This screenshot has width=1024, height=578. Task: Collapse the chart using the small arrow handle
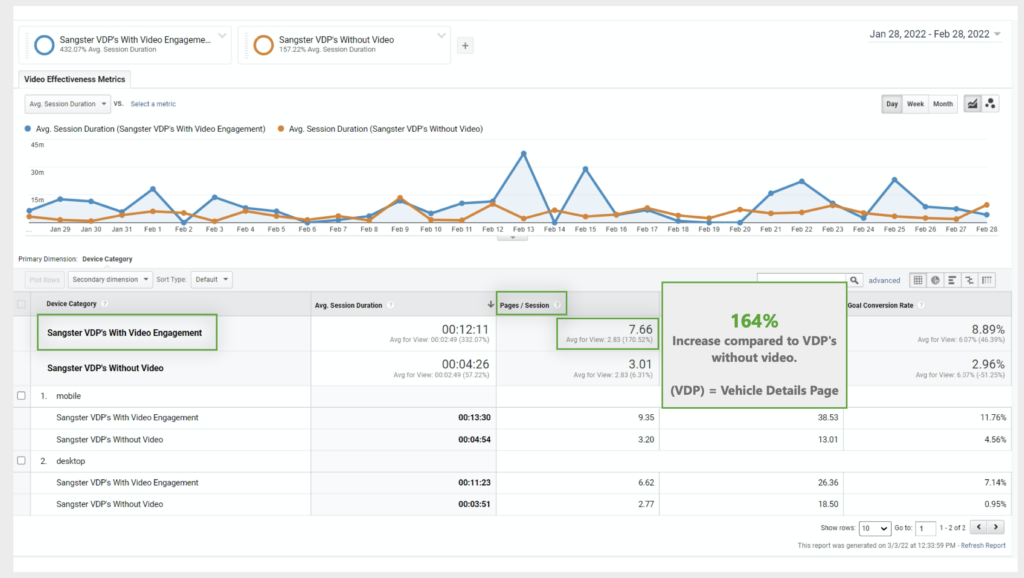coord(513,238)
